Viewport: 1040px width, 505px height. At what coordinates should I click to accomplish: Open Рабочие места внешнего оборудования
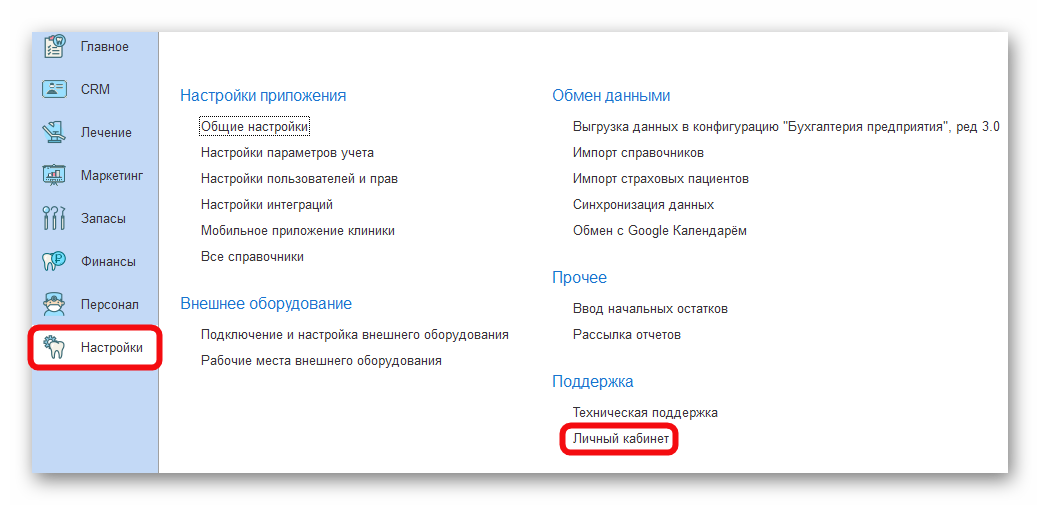(x=321, y=361)
